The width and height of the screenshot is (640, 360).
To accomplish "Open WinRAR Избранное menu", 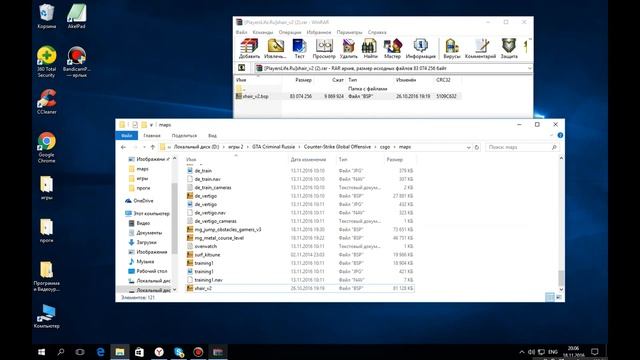I will 319,32.
